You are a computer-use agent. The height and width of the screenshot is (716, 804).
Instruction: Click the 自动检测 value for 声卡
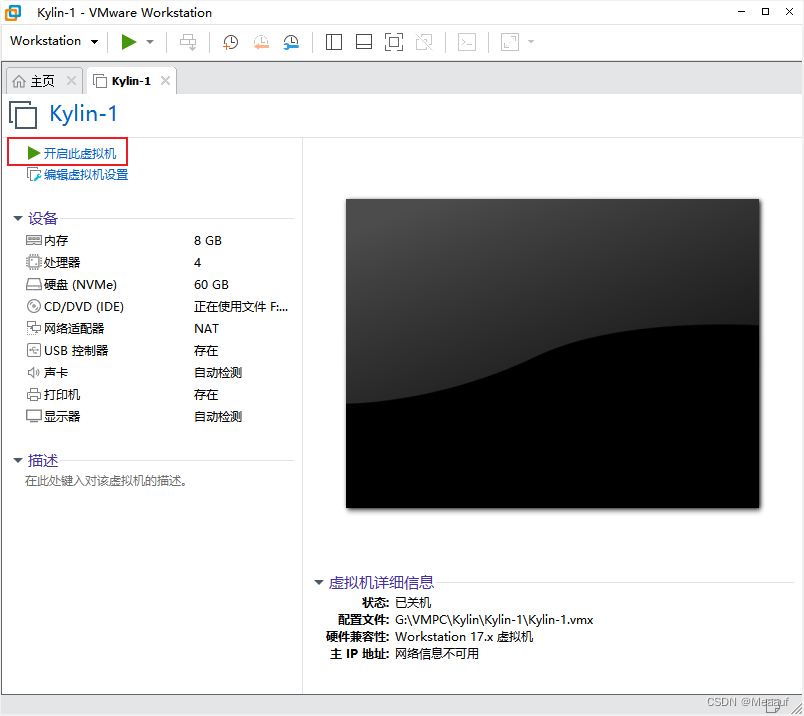click(x=218, y=373)
